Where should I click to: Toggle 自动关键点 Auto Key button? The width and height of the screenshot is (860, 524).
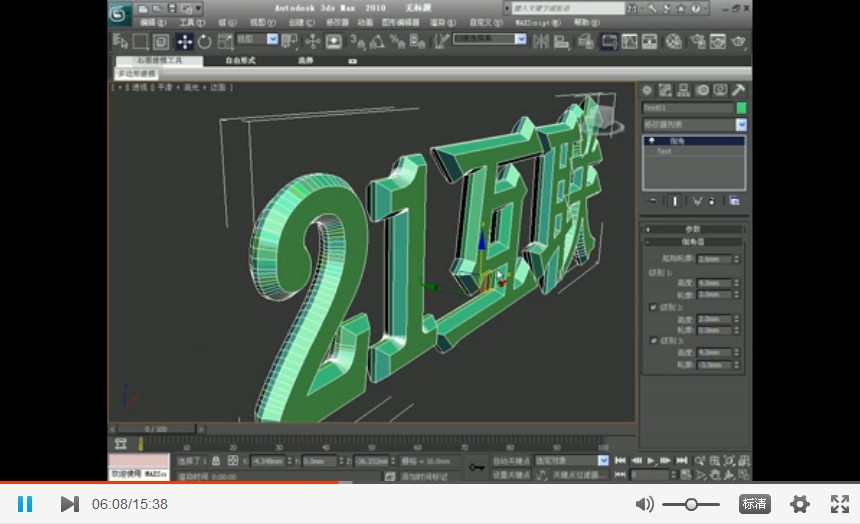511,461
